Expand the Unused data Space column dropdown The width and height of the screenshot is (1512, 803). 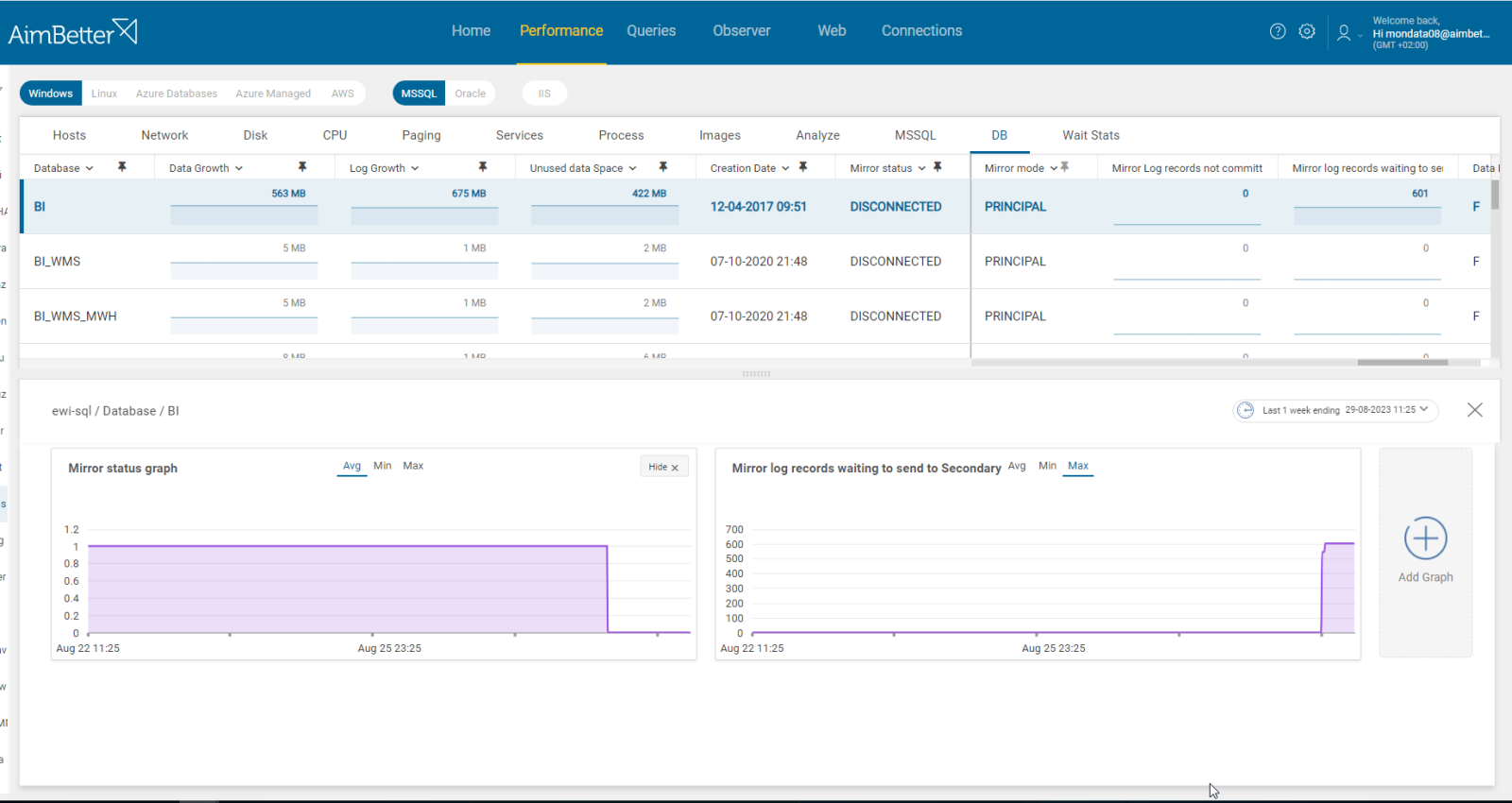point(632,168)
